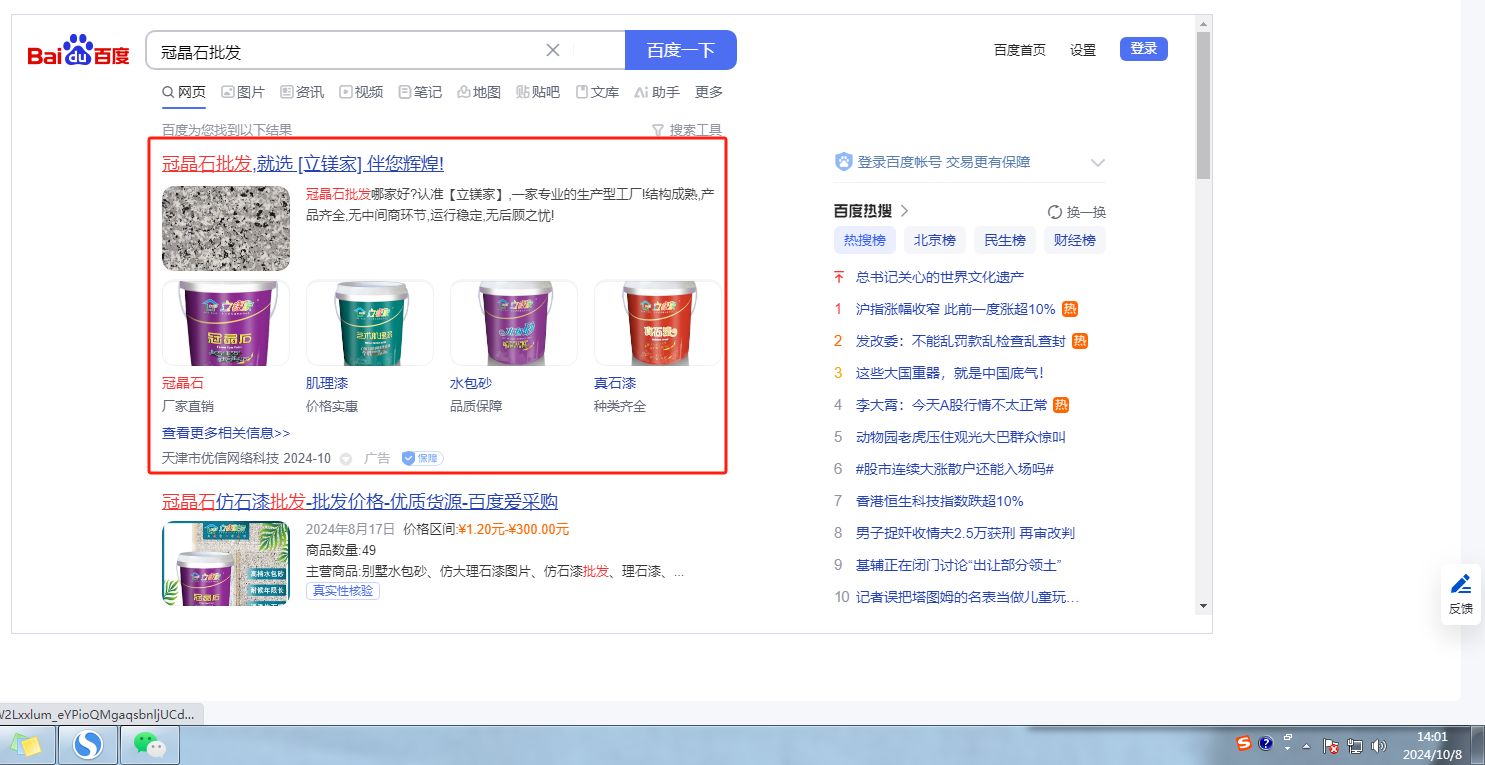Click the volume speaker tray icon

[x=1379, y=745]
